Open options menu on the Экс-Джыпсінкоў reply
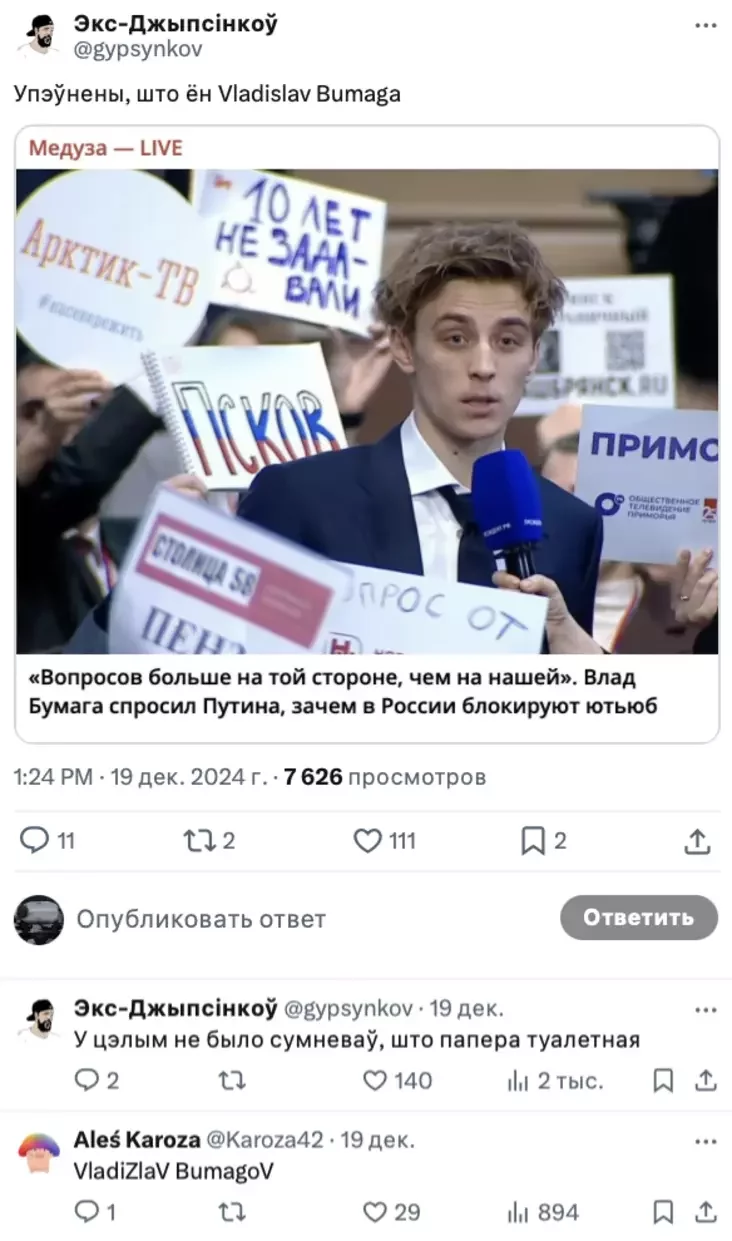 706,1009
